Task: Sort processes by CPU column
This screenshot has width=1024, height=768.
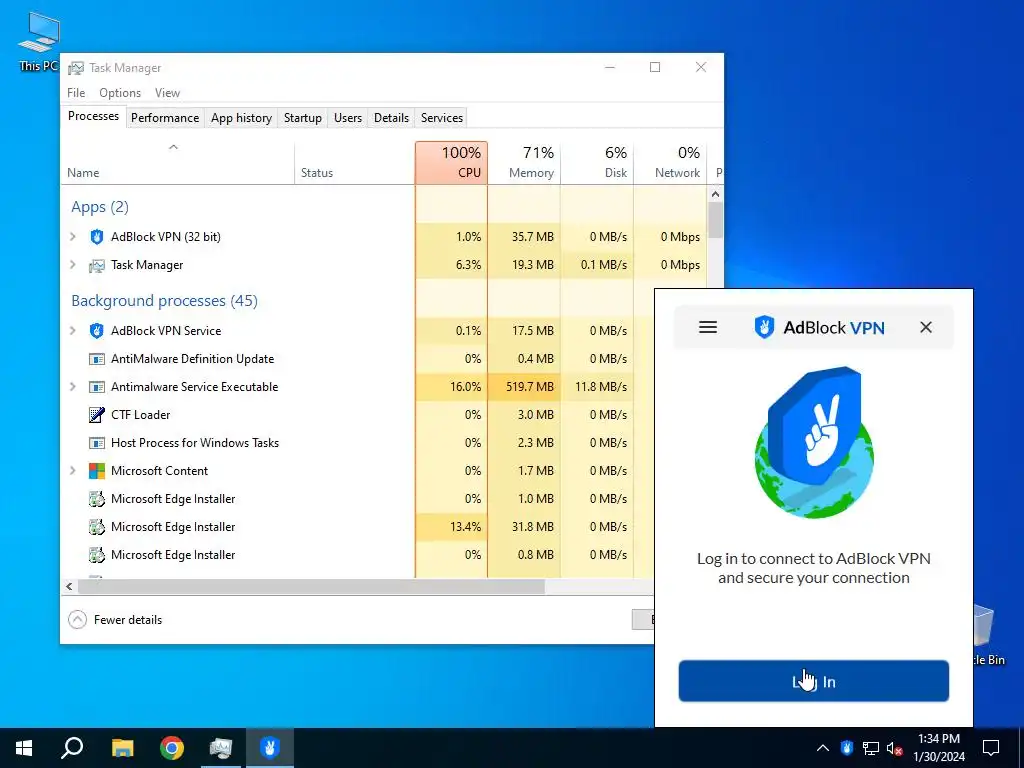Action: pyautogui.click(x=451, y=163)
